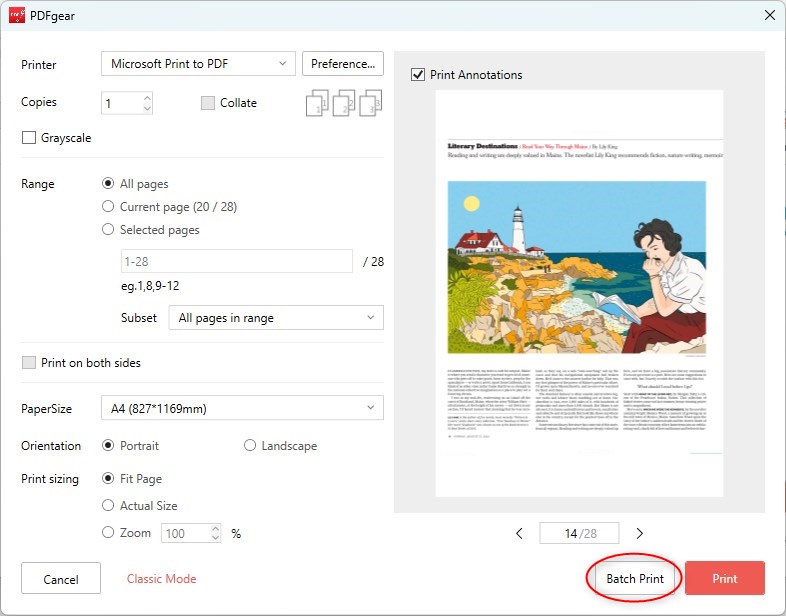This screenshot has height=616, width=786.
Task: Decrease copies with down stepper arrow
Action: click(147, 108)
